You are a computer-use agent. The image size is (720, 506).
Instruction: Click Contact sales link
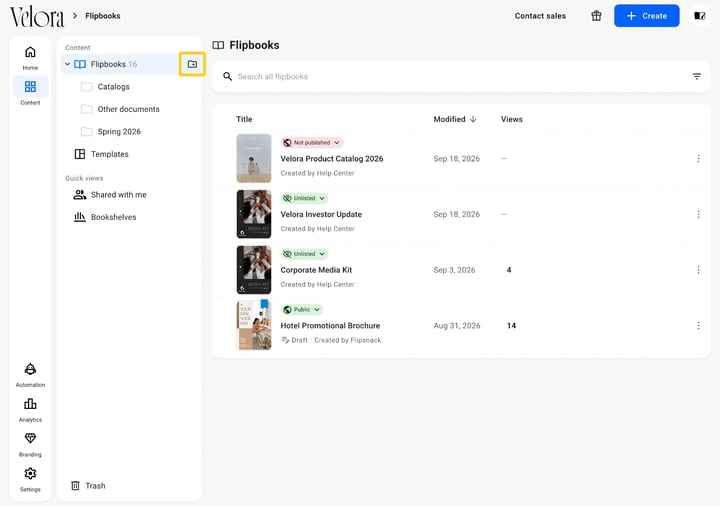click(x=540, y=16)
